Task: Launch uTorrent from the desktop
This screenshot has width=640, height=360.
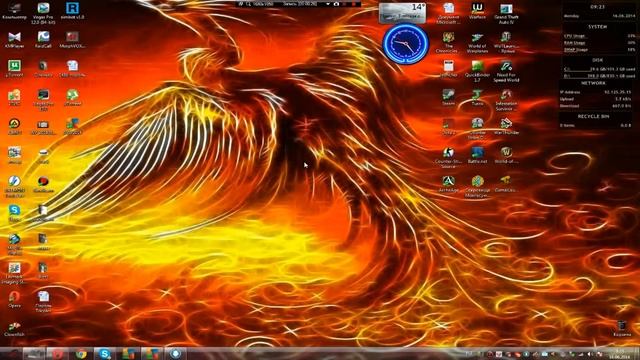Action: [15, 69]
